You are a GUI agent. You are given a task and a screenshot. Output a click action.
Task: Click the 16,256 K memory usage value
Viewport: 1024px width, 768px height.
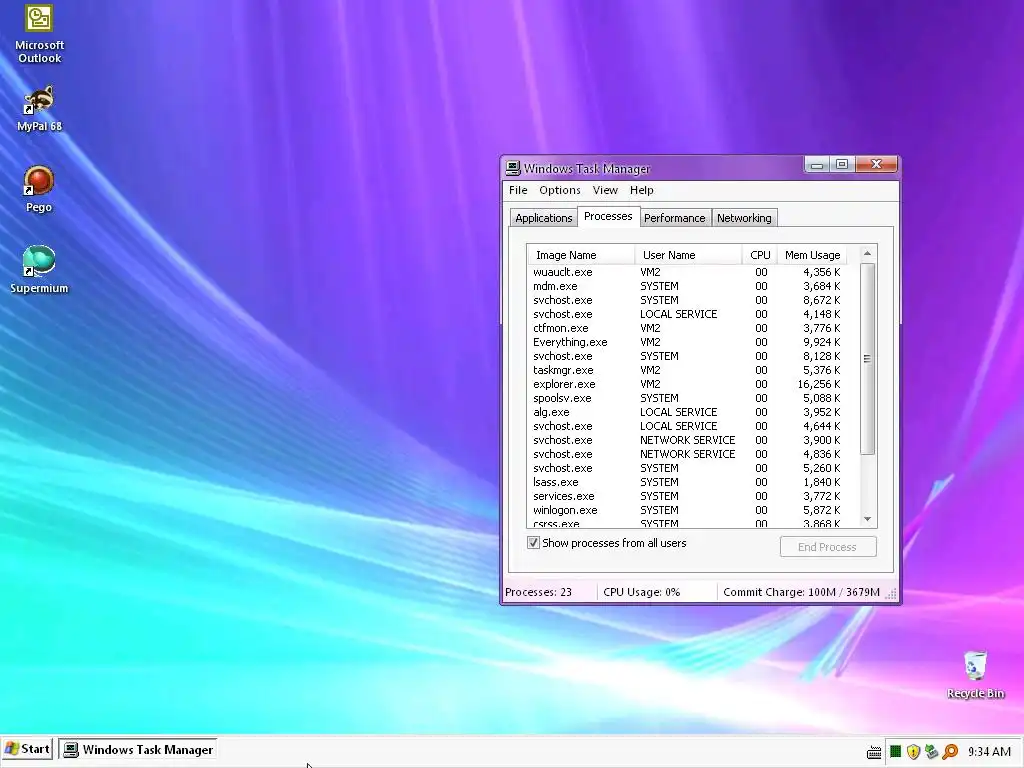pyautogui.click(x=819, y=384)
